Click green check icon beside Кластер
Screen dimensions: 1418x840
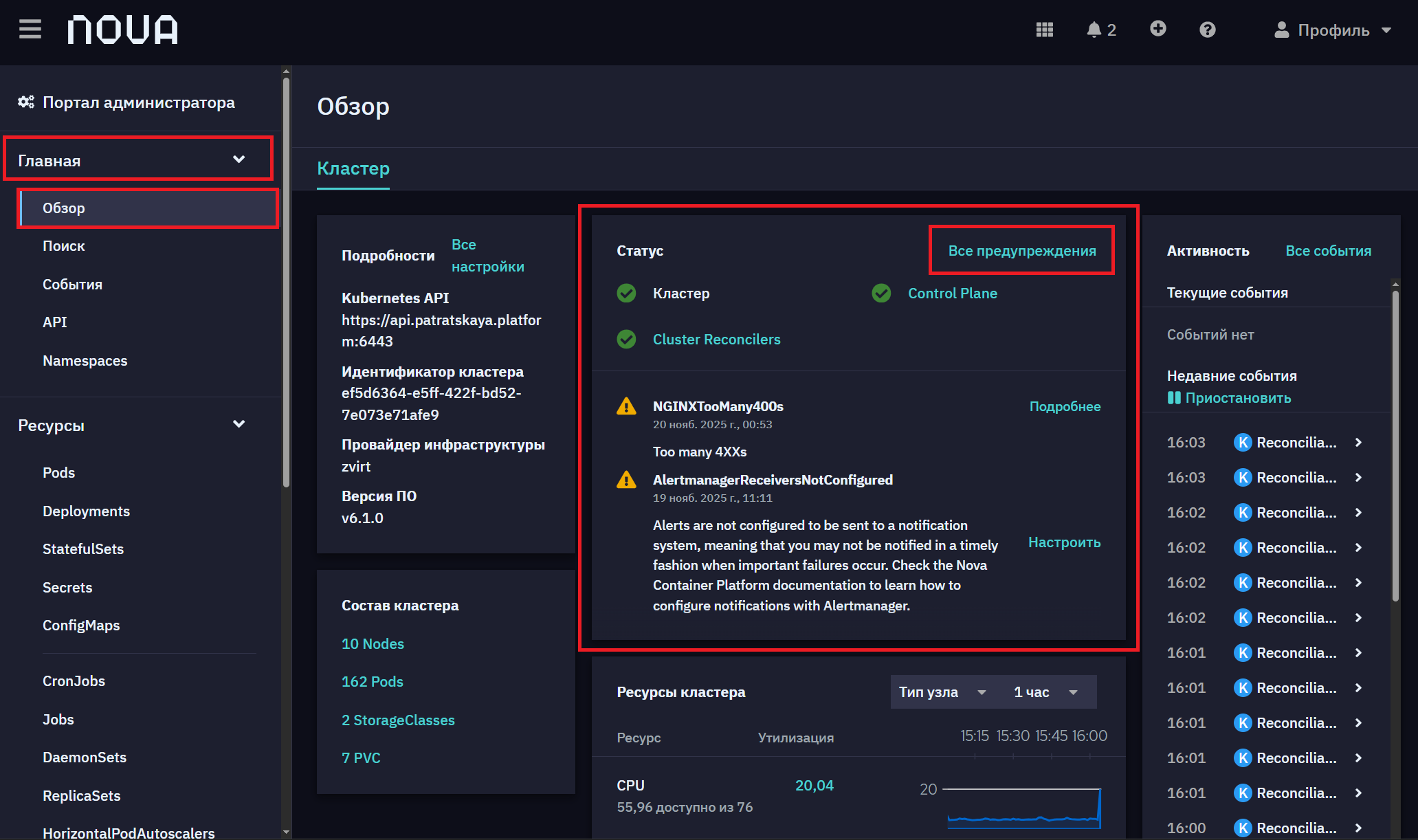coord(626,294)
